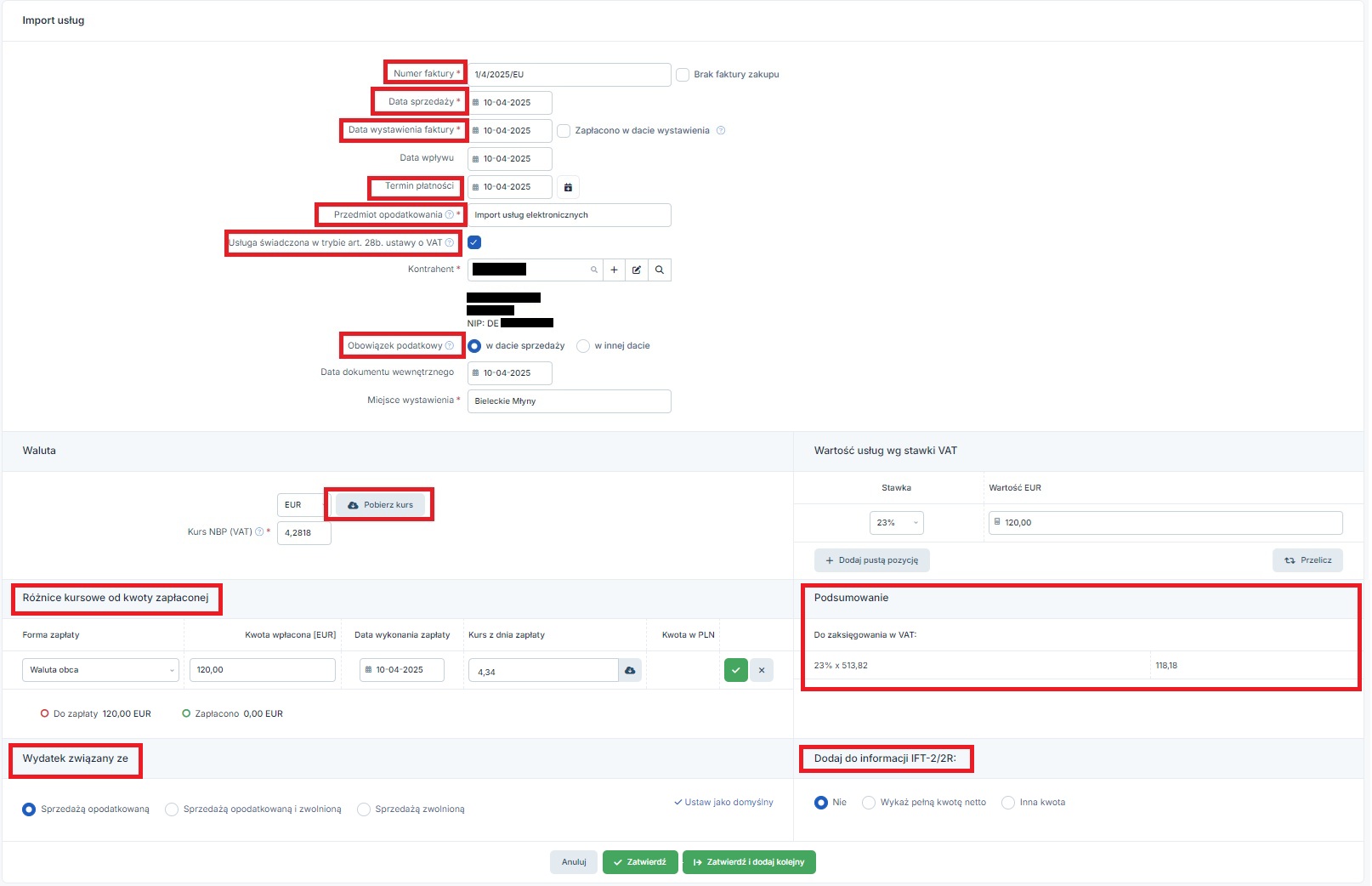Open the 23% VAT rate dropdown
The image size is (1372, 886).
tap(897, 523)
